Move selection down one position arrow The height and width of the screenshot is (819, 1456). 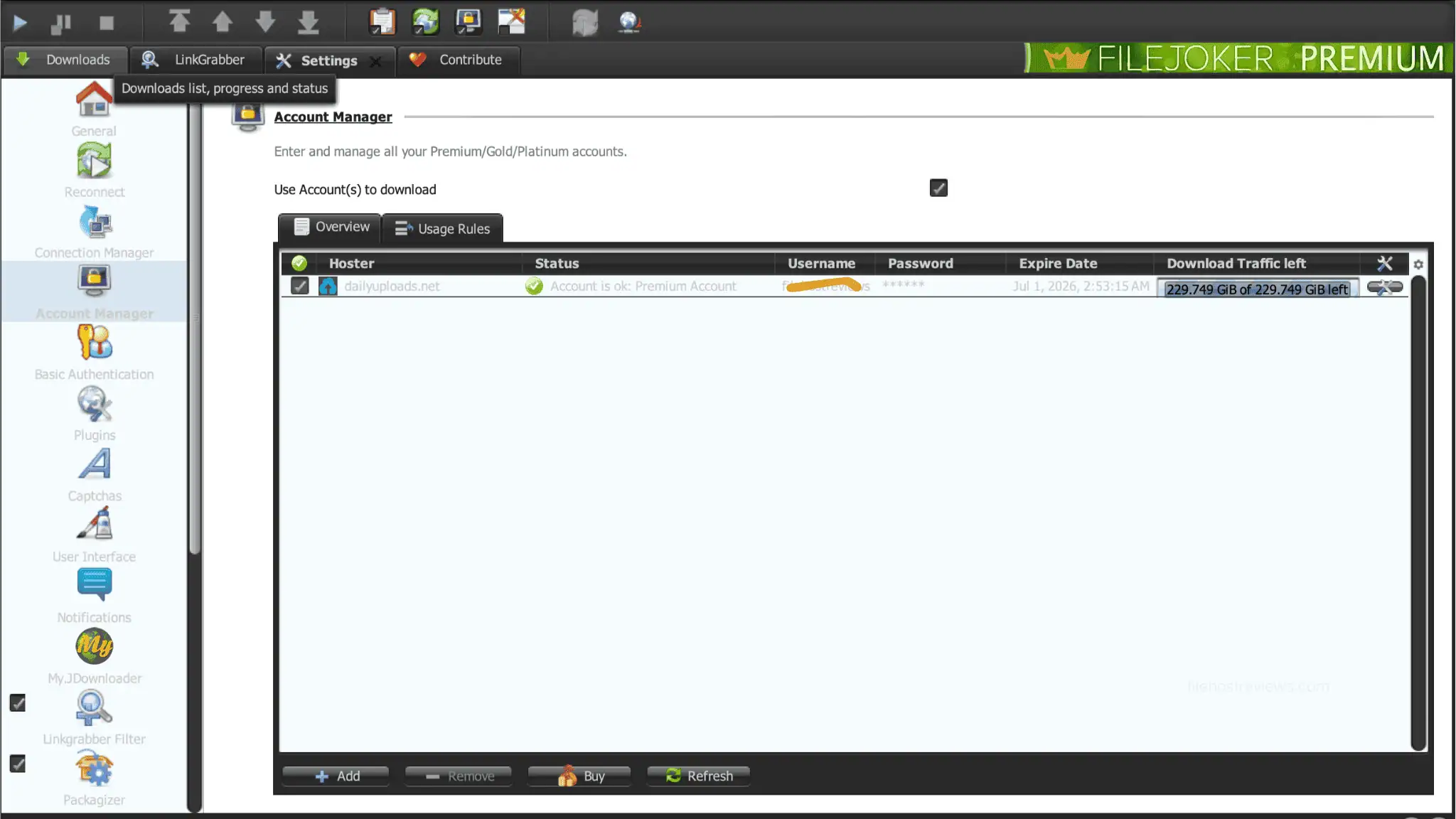(x=265, y=21)
